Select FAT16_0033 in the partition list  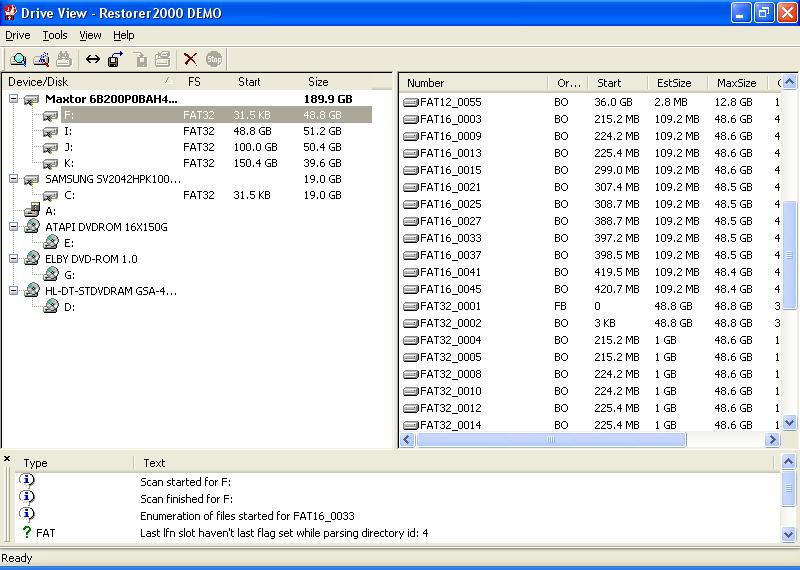pos(591,238)
